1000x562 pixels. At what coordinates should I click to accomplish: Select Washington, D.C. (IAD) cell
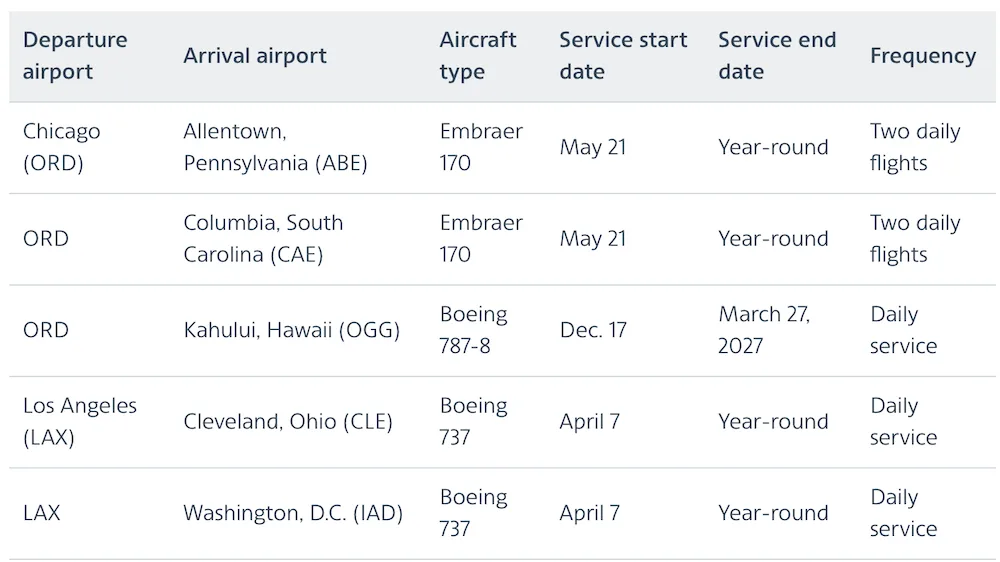[293, 512]
